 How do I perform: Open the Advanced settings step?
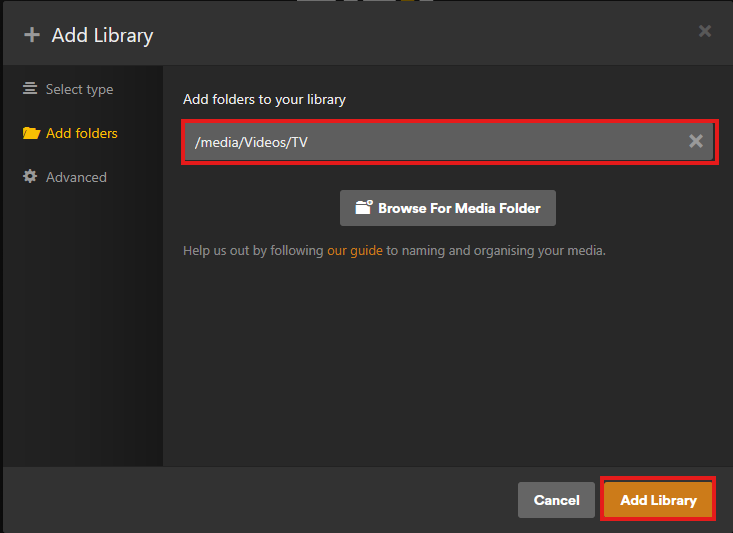[x=65, y=177]
